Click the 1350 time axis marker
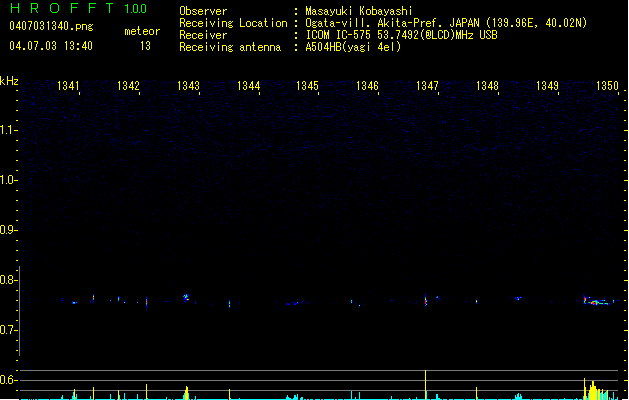The height and width of the screenshot is (400, 629). [x=607, y=86]
